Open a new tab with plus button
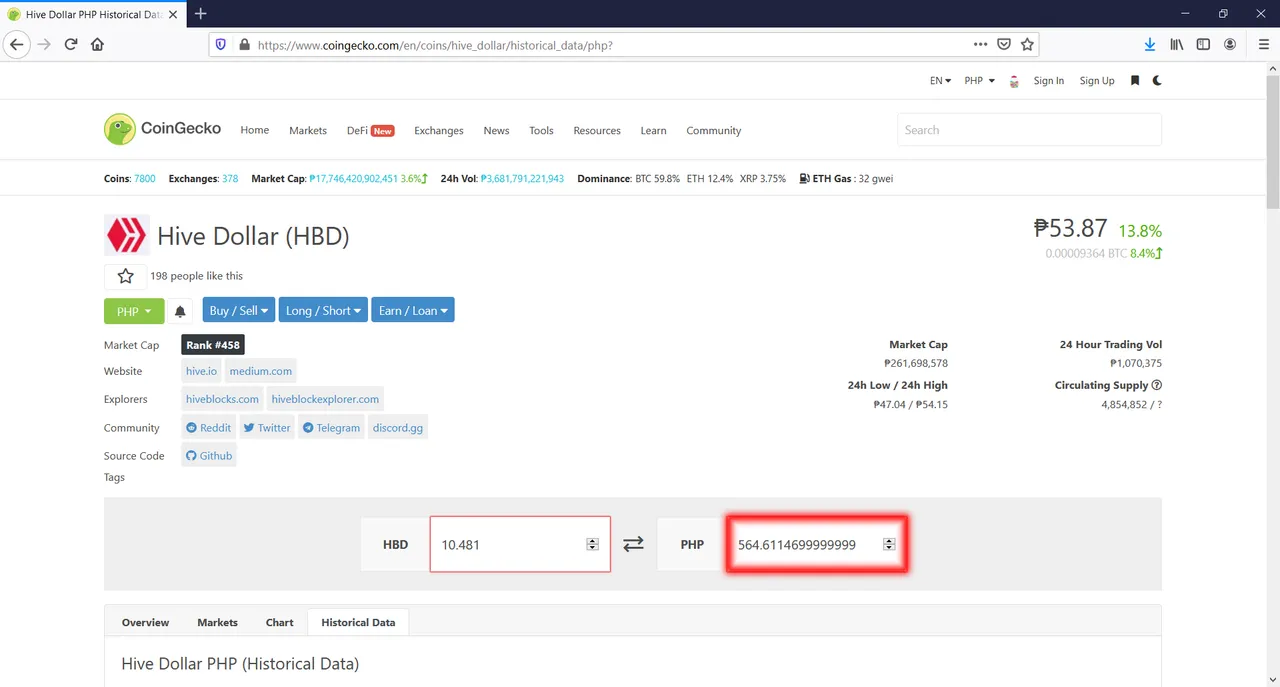 (x=200, y=13)
